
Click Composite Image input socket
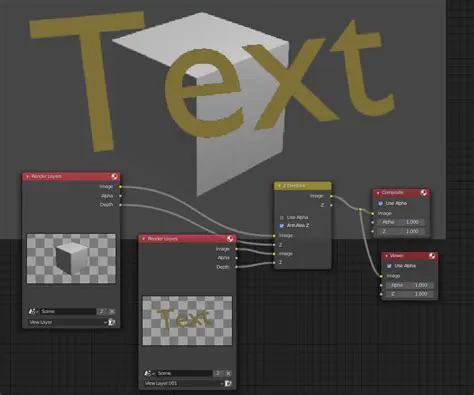[373, 214]
